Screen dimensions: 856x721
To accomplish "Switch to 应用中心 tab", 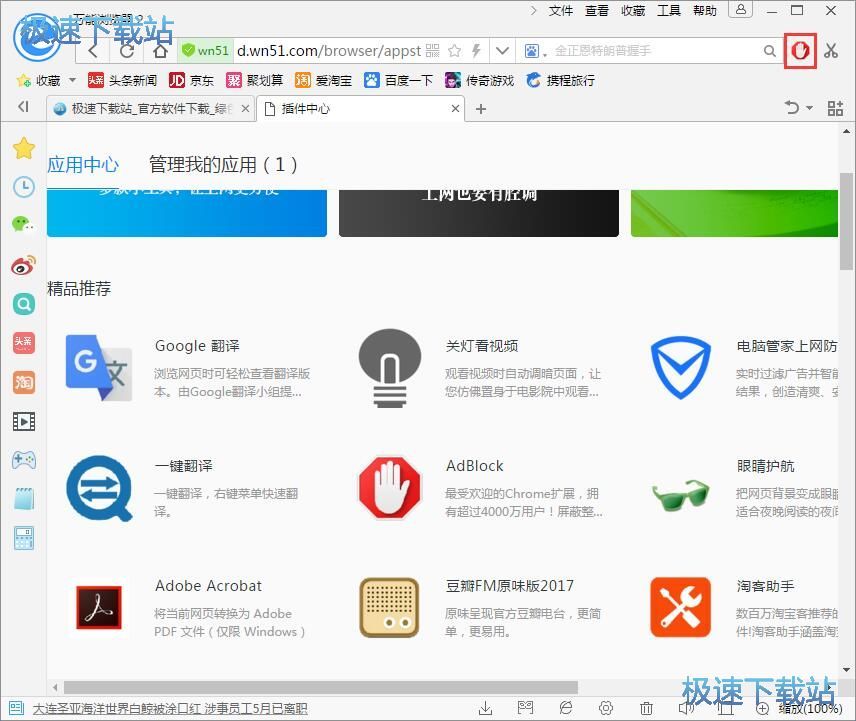I will click(x=82, y=164).
